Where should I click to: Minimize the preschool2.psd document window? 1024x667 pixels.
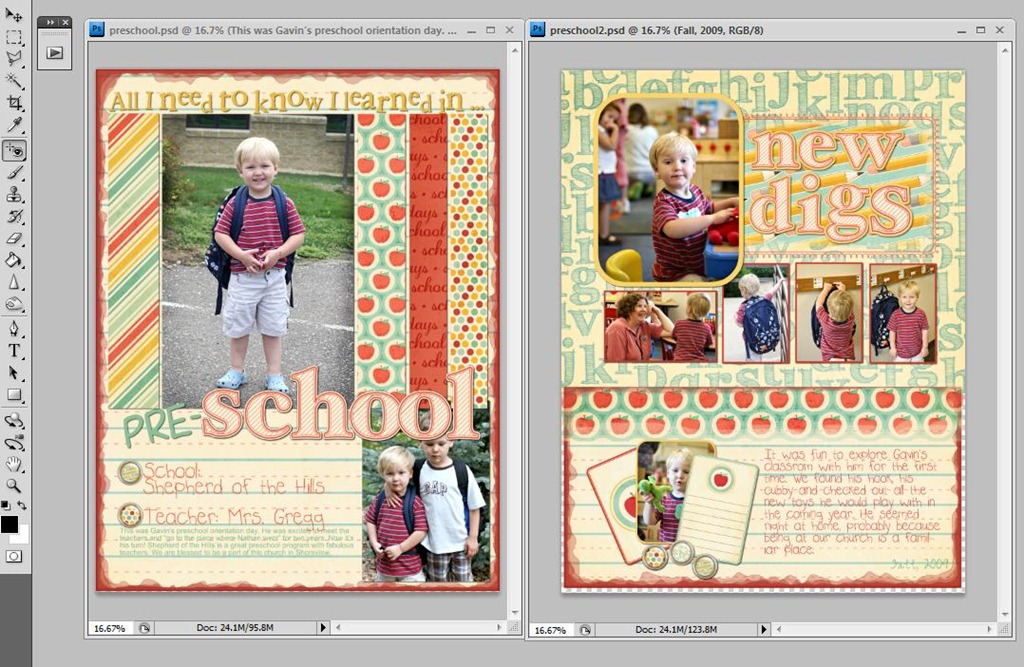tap(961, 31)
